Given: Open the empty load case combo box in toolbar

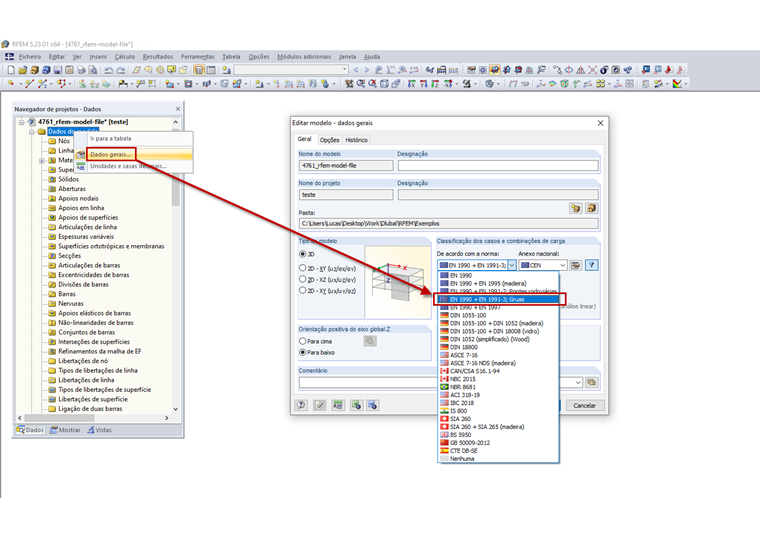Looking at the screenshot, I should (291, 70).
